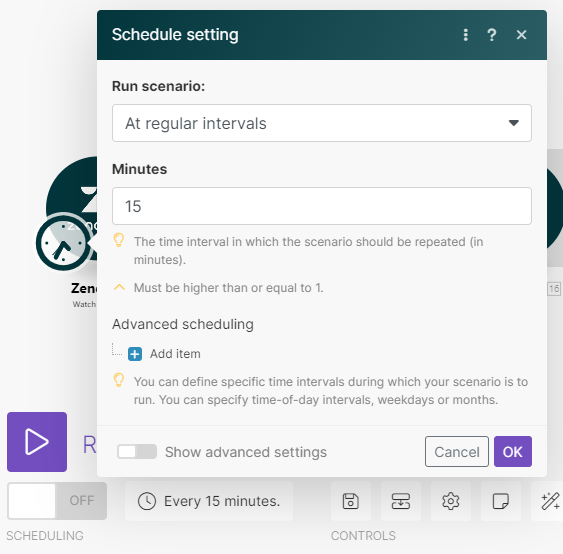The image size is (563, 554).
Task: Click the clock schedule icon on Zendesk module
Action: (x=63, y=243)
